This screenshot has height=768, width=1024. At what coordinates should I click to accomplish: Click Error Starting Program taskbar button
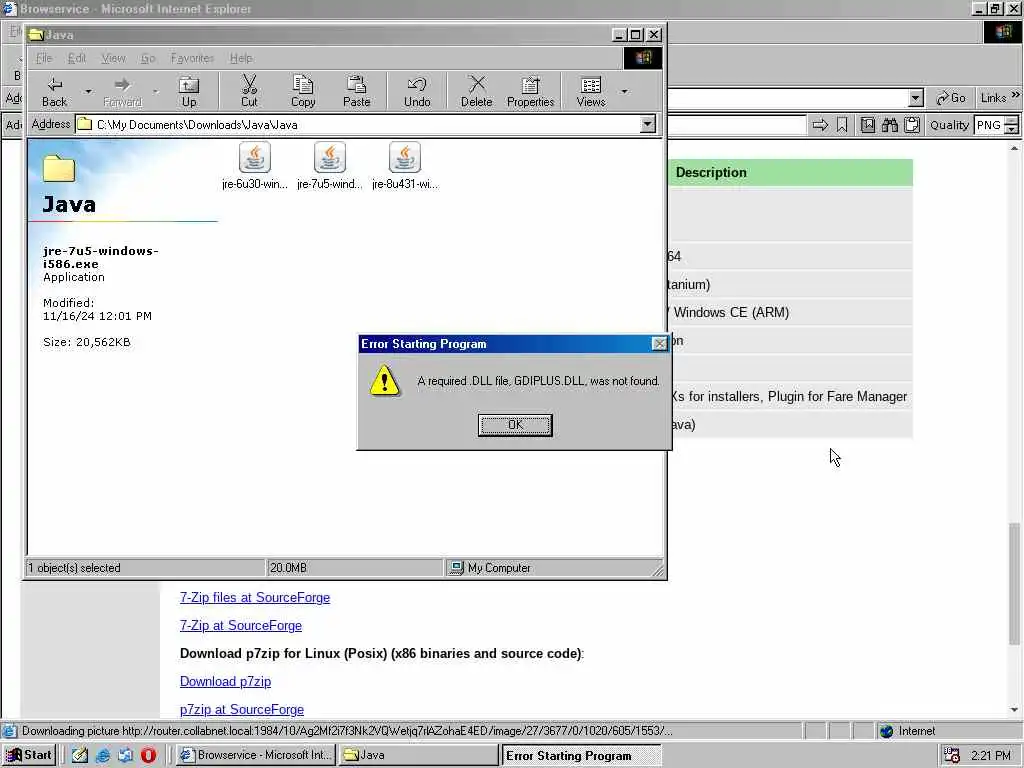coord(581,756)
